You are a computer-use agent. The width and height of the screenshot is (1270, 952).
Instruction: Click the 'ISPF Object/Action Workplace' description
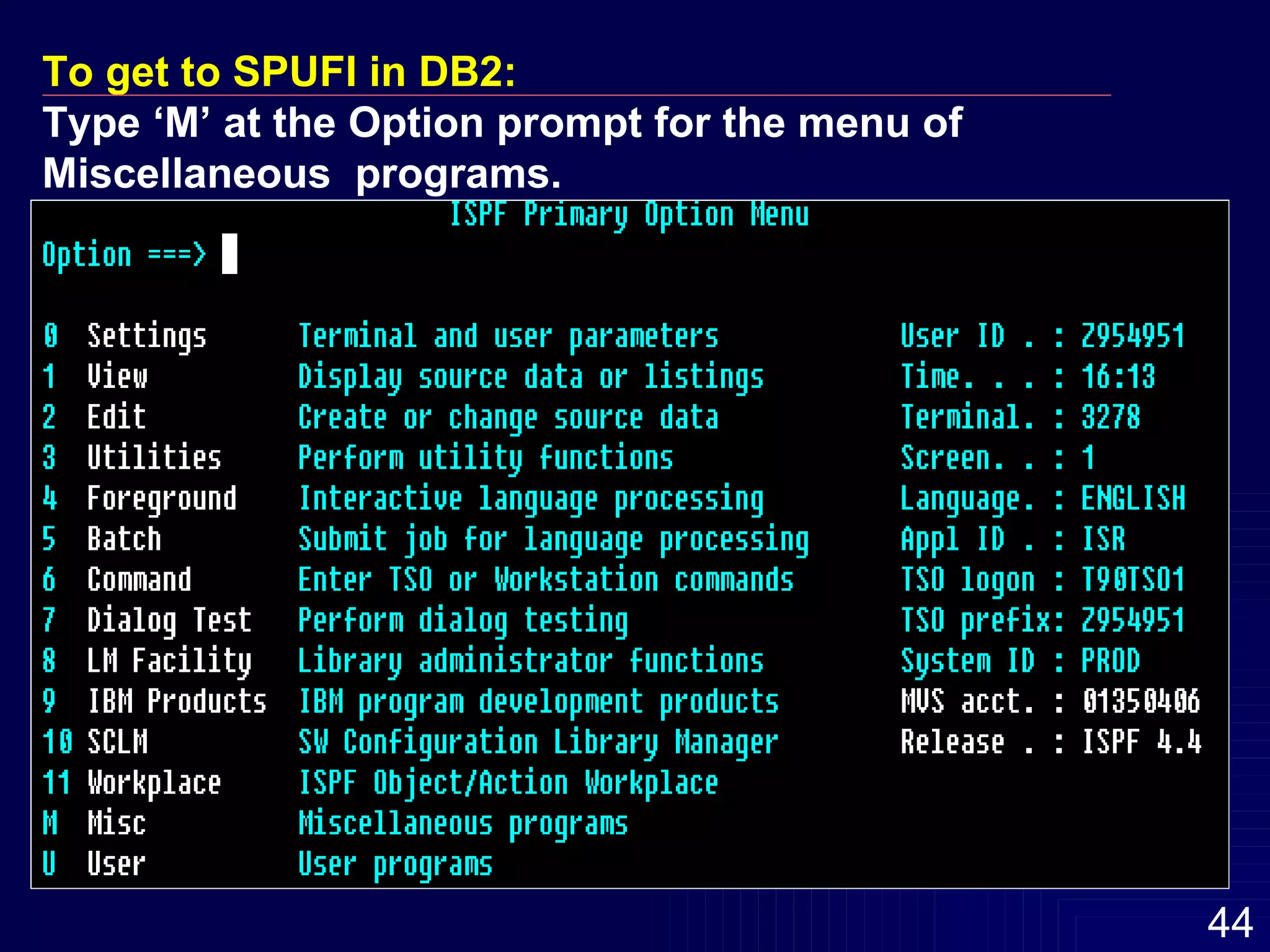pos(508,783)
